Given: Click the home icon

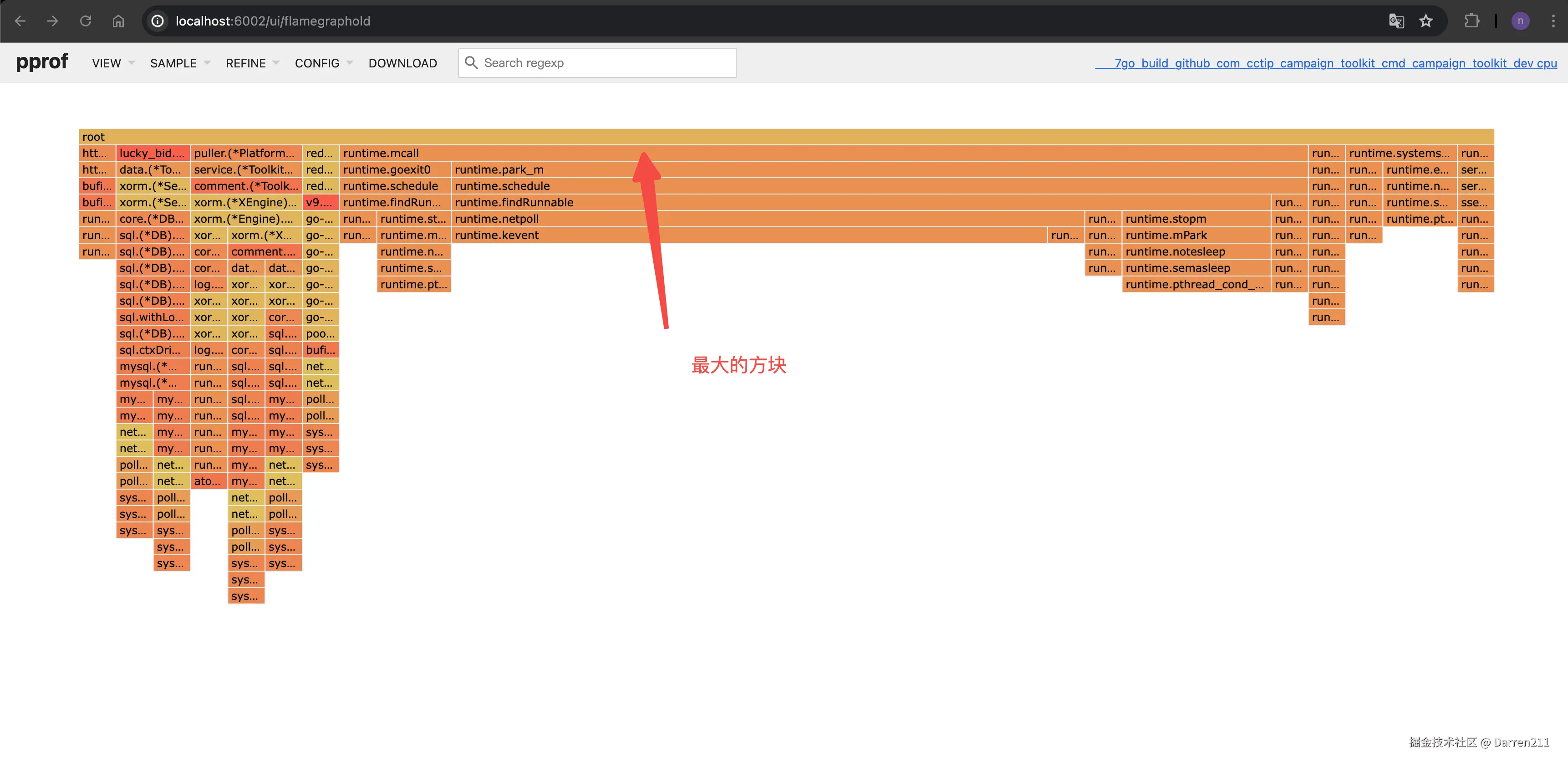Looking at the screenshot, I should 118,20.
